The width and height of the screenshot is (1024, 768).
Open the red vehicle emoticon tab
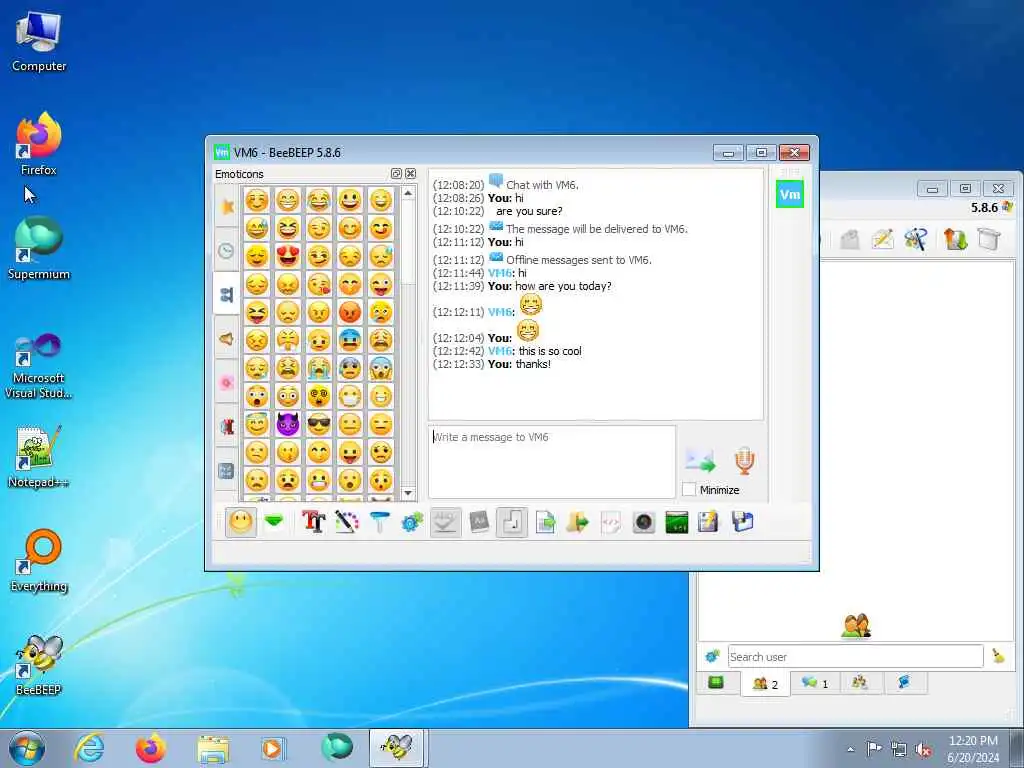pyautogui.click(x=227, y=426)
